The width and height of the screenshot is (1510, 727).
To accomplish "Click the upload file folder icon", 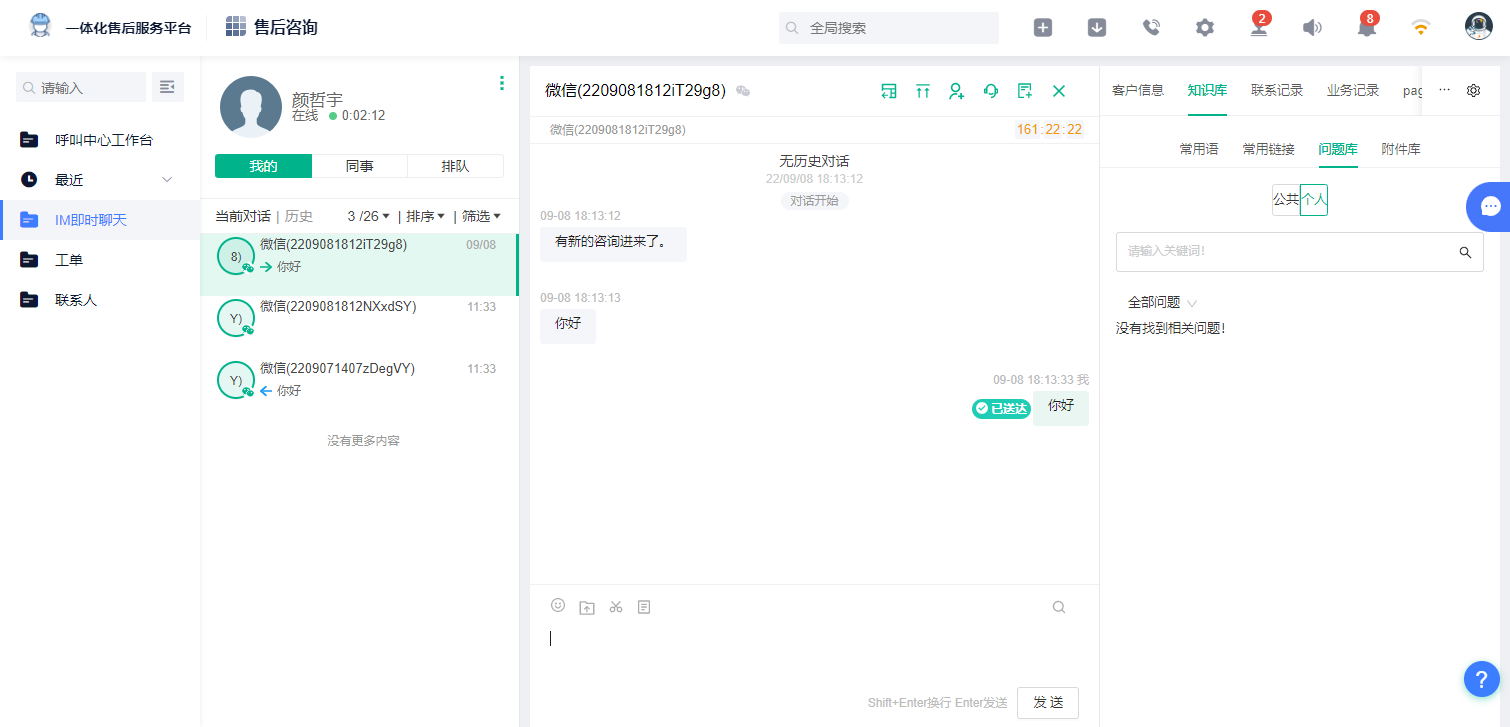I will (x=587, y=607).
